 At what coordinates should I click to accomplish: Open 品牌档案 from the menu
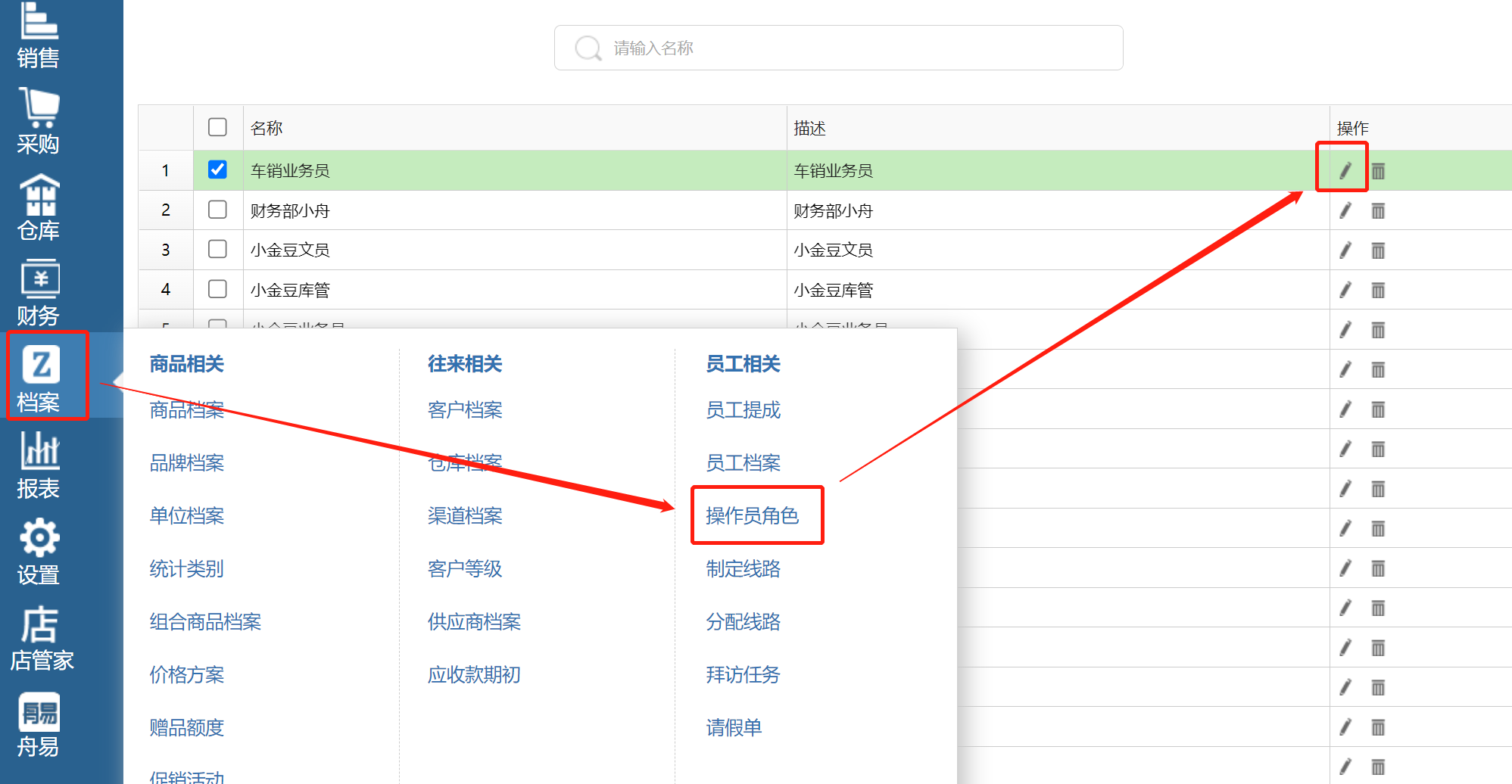187,462
